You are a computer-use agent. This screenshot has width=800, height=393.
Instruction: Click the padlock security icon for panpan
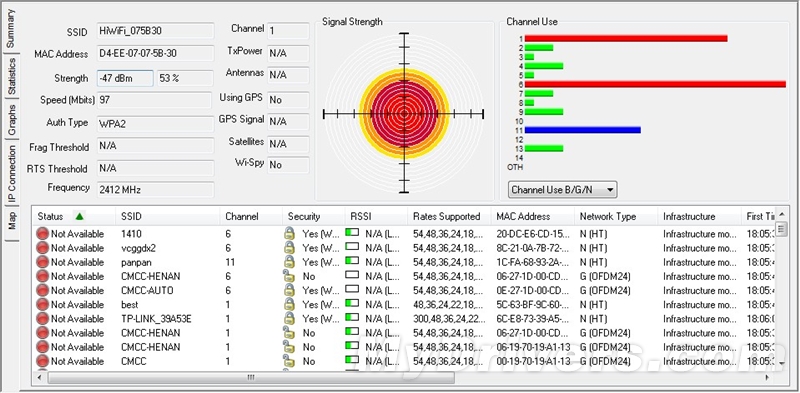pyautogui.click(x=289, y=262)
